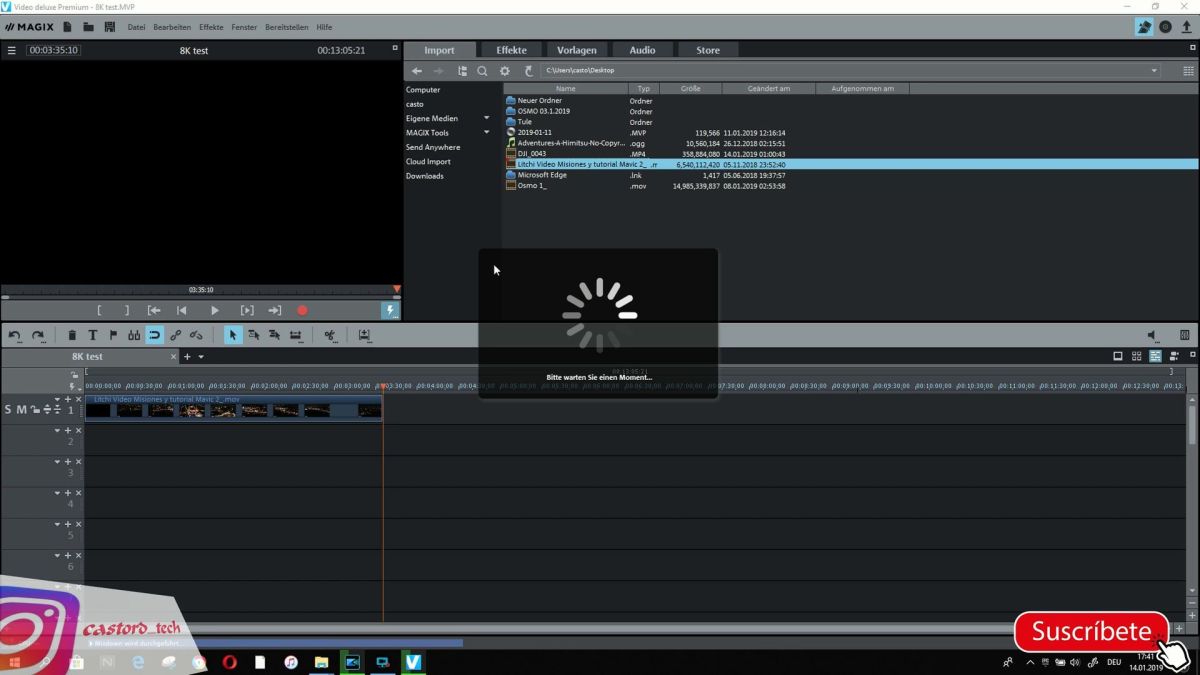Set a chapter marker with flag icon
The height and width of the screenshot is (675, 1200).
pyautogui.click(x=113, y=335)
